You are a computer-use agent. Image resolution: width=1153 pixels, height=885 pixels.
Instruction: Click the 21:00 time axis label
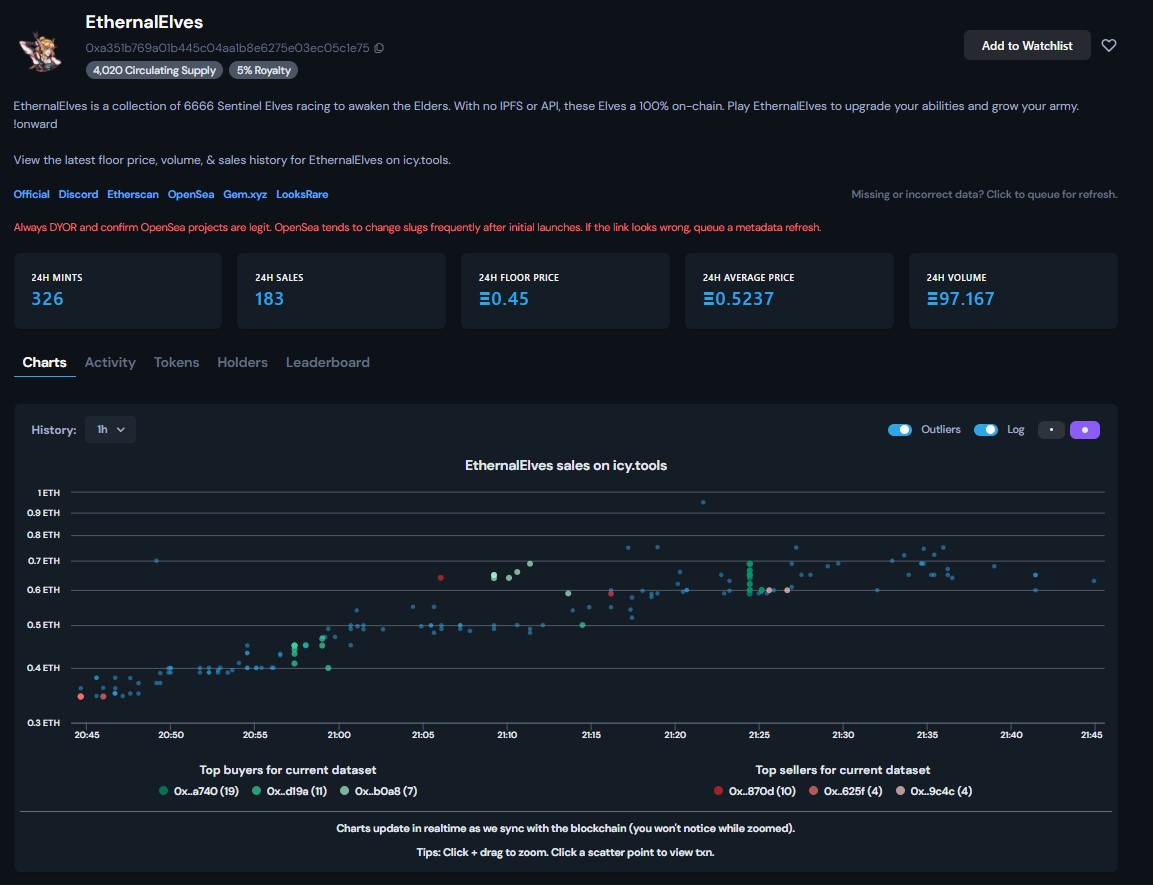click(x=339, y=734)
